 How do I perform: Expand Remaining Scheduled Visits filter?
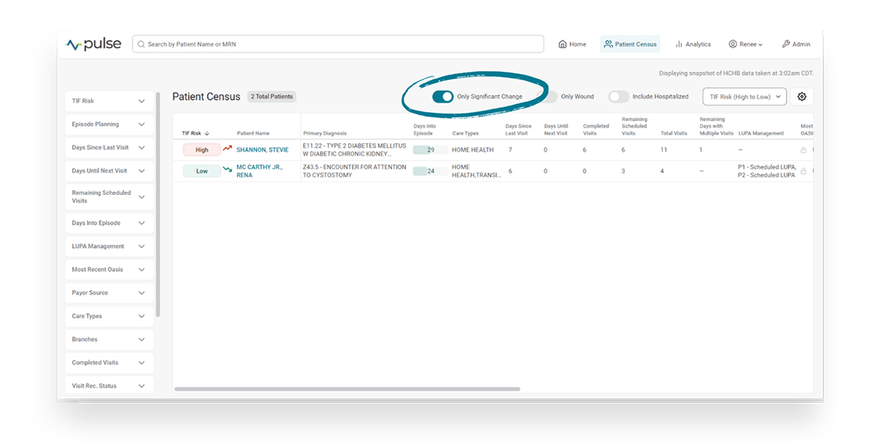pyautogui.click(x=109, y=197)
